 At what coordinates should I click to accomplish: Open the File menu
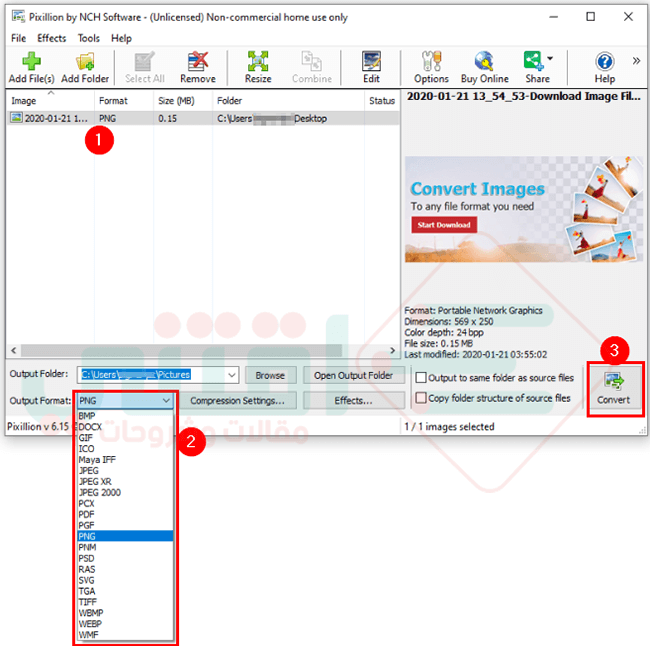point(18,38)
